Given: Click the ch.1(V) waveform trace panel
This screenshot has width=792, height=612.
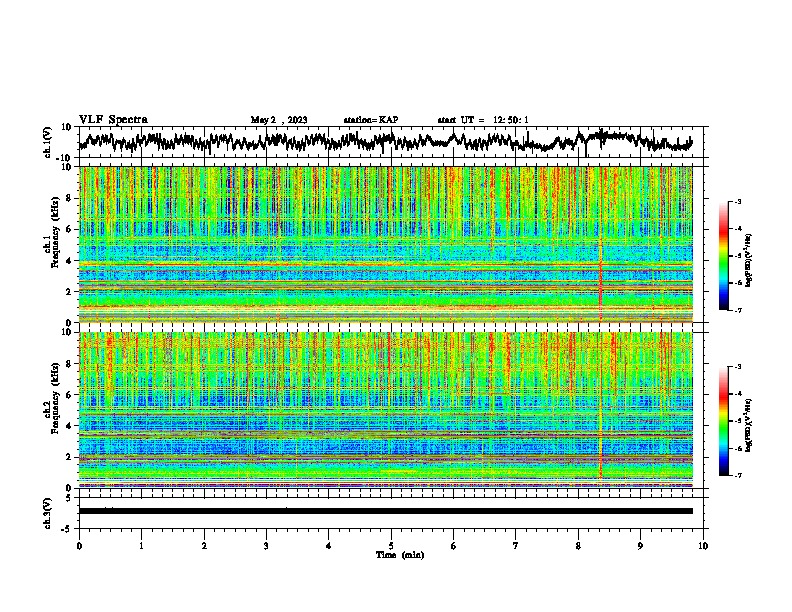Looking at the screenshot, I should pyautogui.click(x=393, y=142).
